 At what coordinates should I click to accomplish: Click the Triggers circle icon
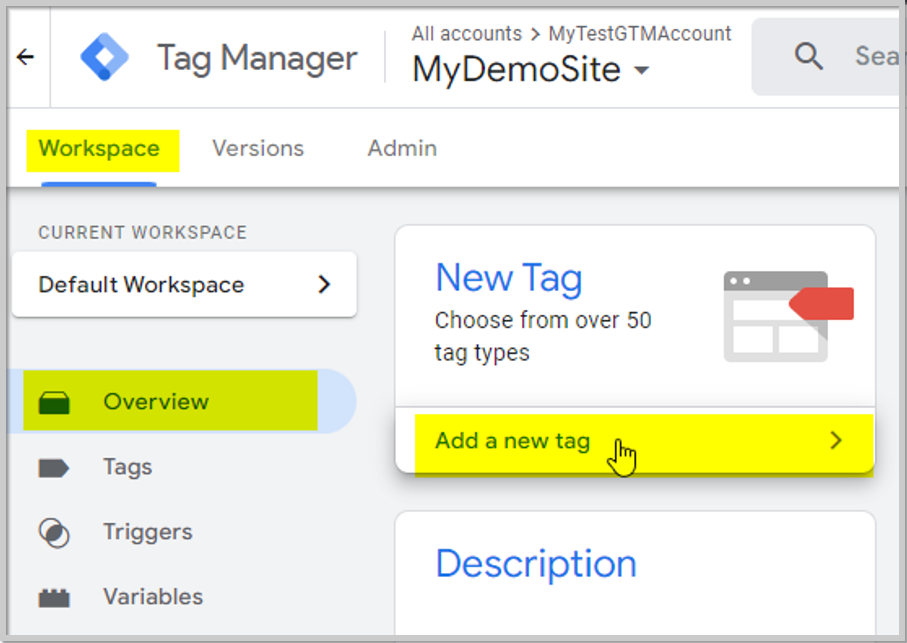(x=54, y=533)
